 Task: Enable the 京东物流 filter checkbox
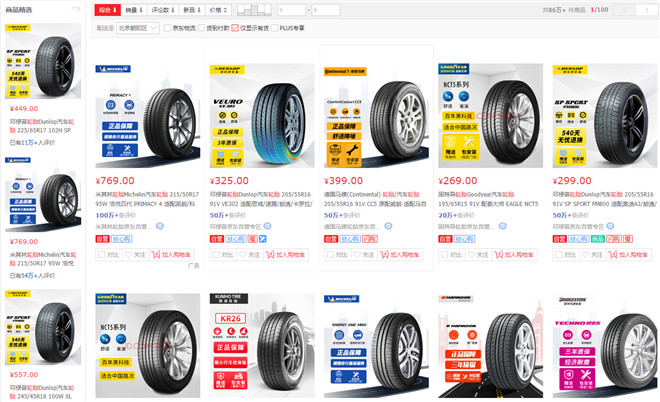click(167, 28)
